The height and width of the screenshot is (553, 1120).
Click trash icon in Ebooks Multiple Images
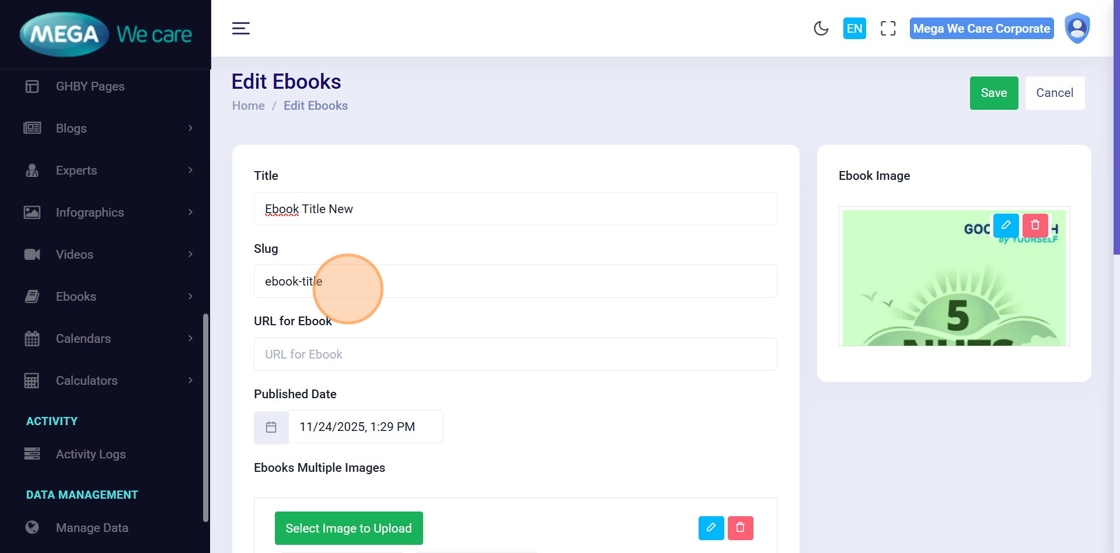(740, 528)
